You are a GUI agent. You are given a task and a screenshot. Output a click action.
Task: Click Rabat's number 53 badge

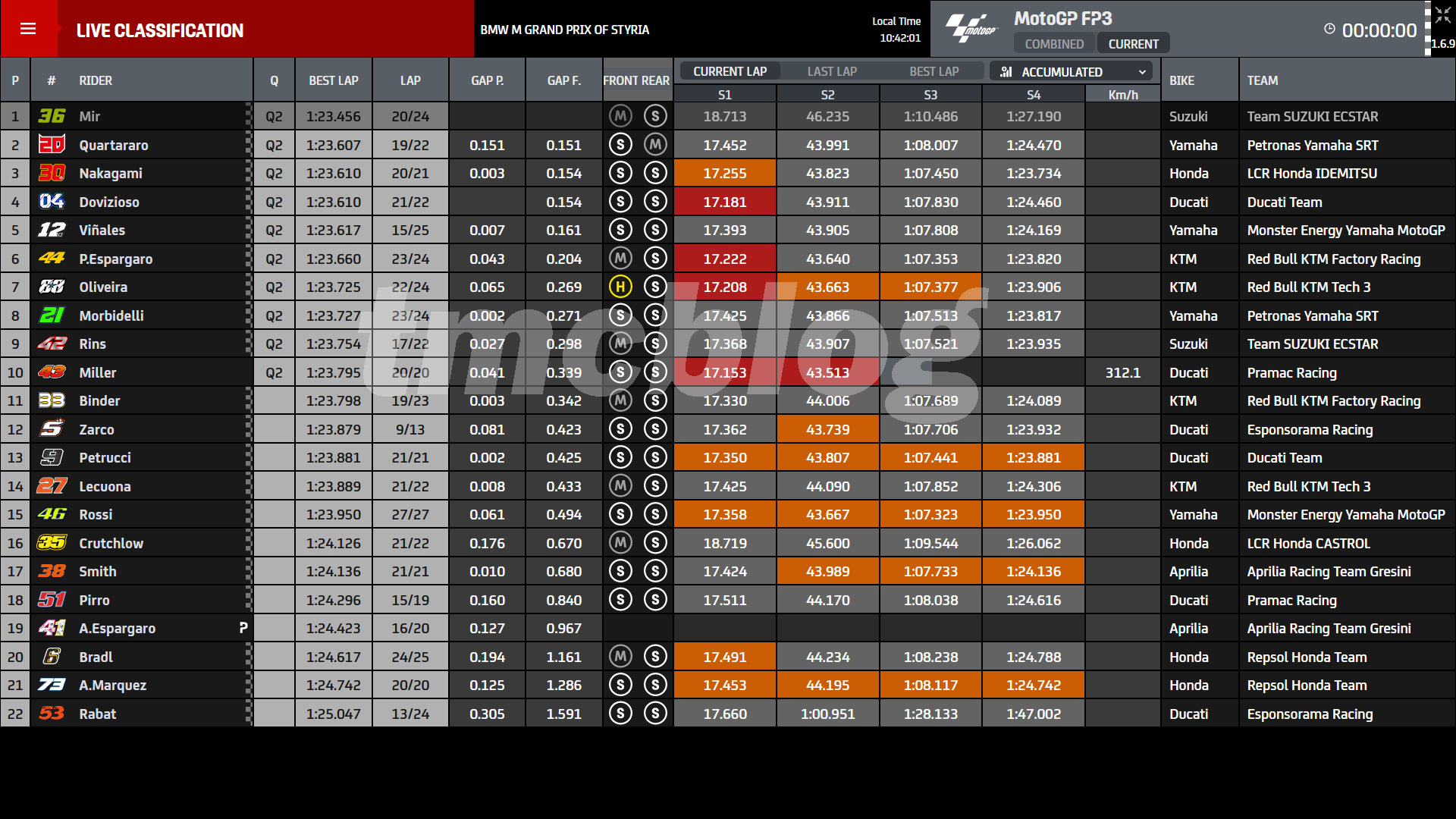(x=52, y=714)
